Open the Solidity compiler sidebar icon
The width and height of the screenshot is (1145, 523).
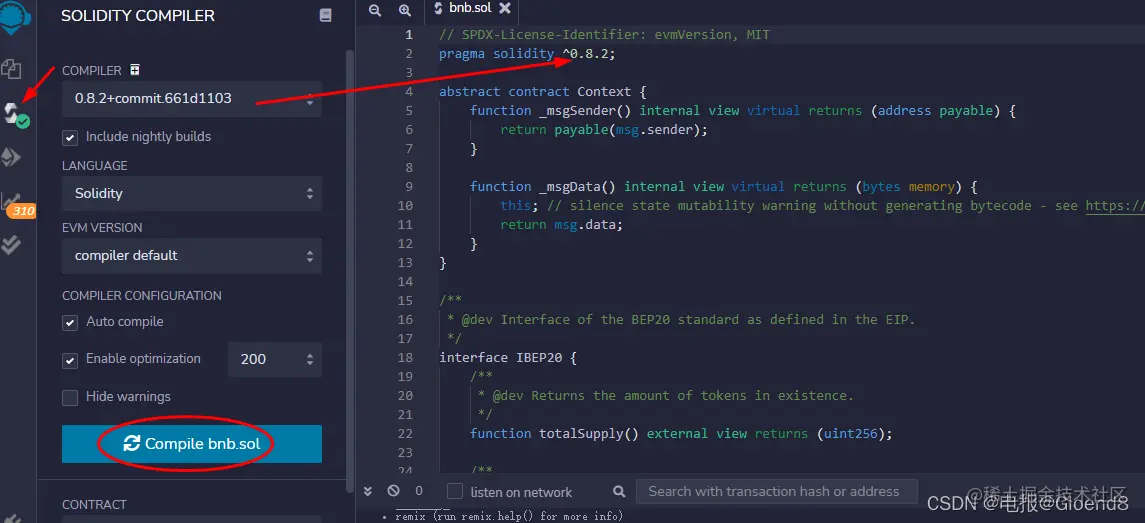coord(14,114)
